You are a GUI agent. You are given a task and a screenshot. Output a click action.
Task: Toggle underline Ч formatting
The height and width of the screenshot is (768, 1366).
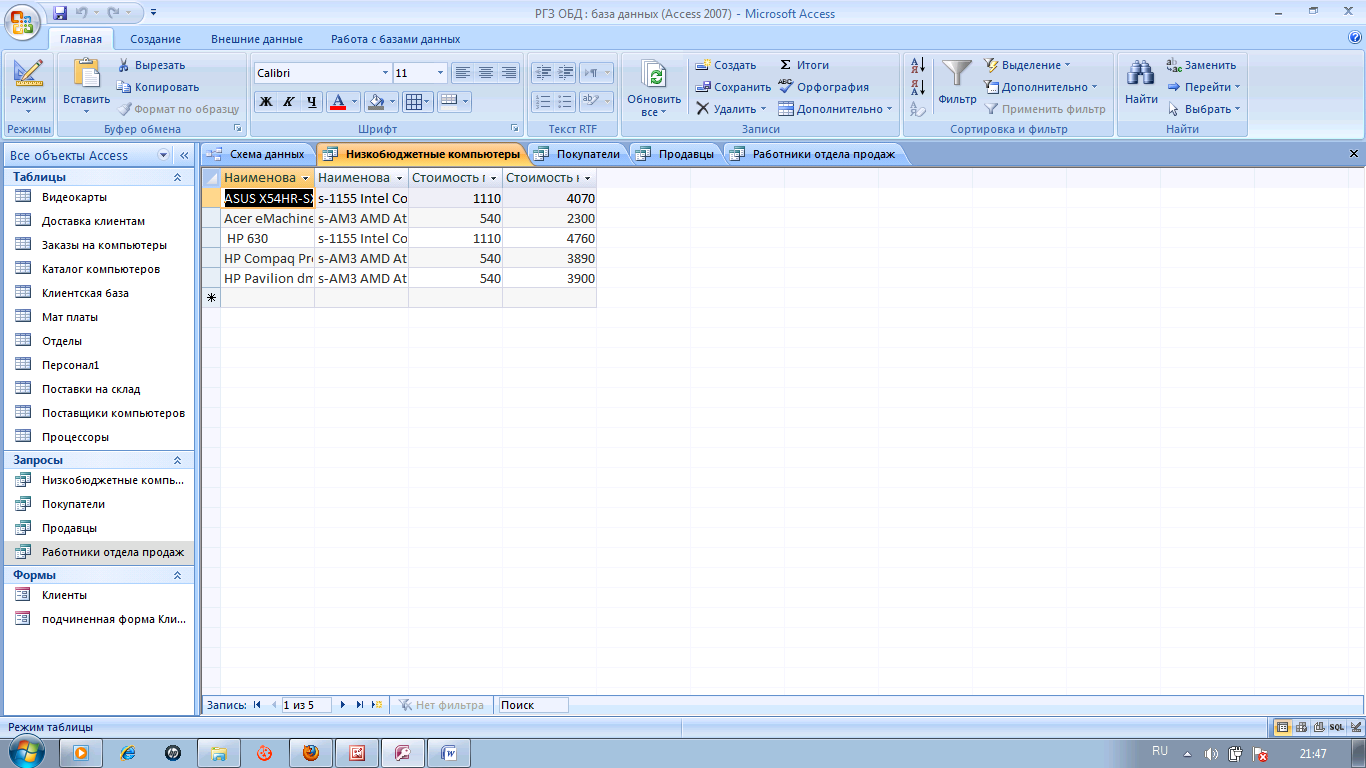[x=312, y=102]
